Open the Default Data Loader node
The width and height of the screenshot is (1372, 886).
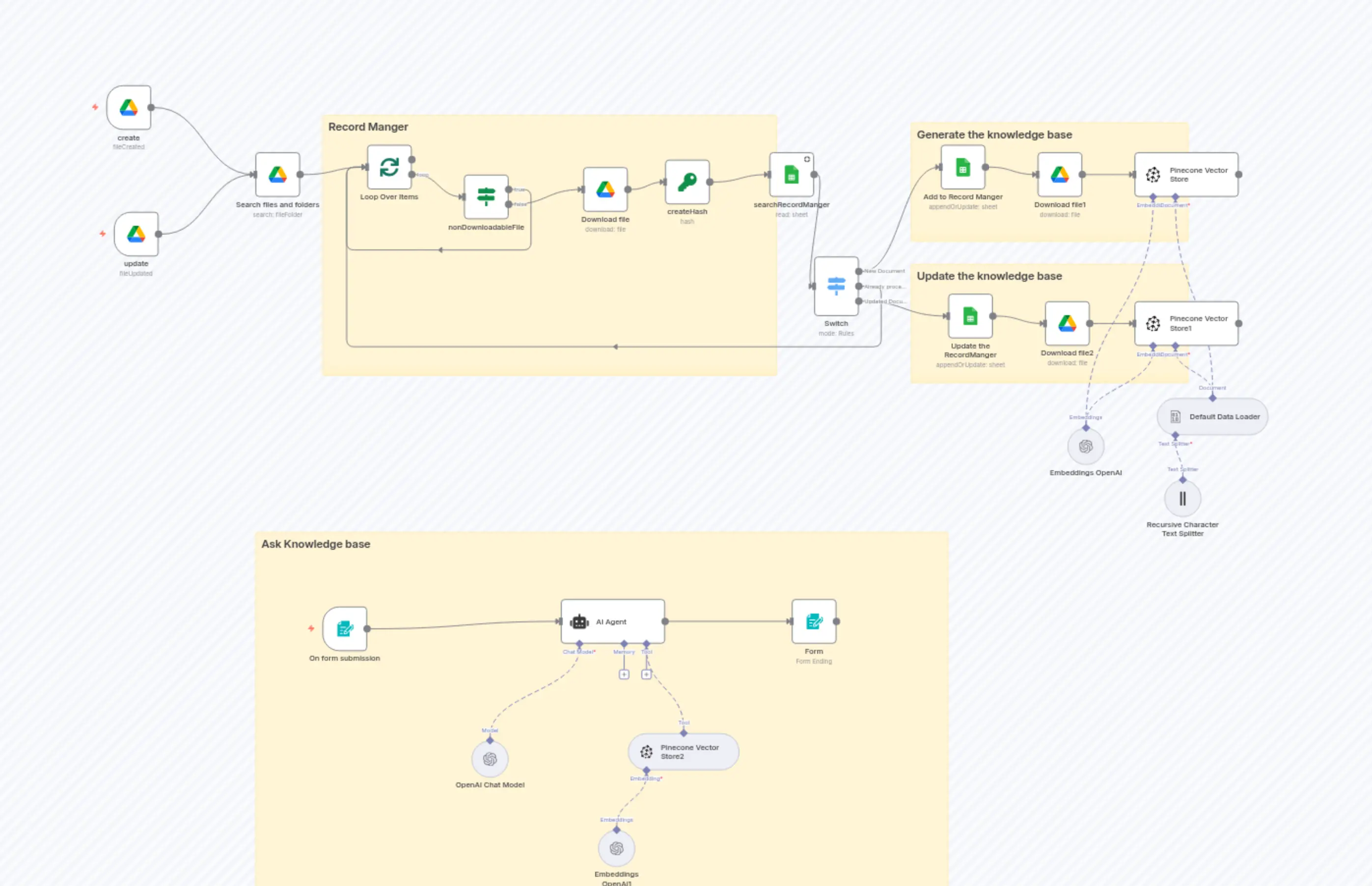(x=1211, y=416)
